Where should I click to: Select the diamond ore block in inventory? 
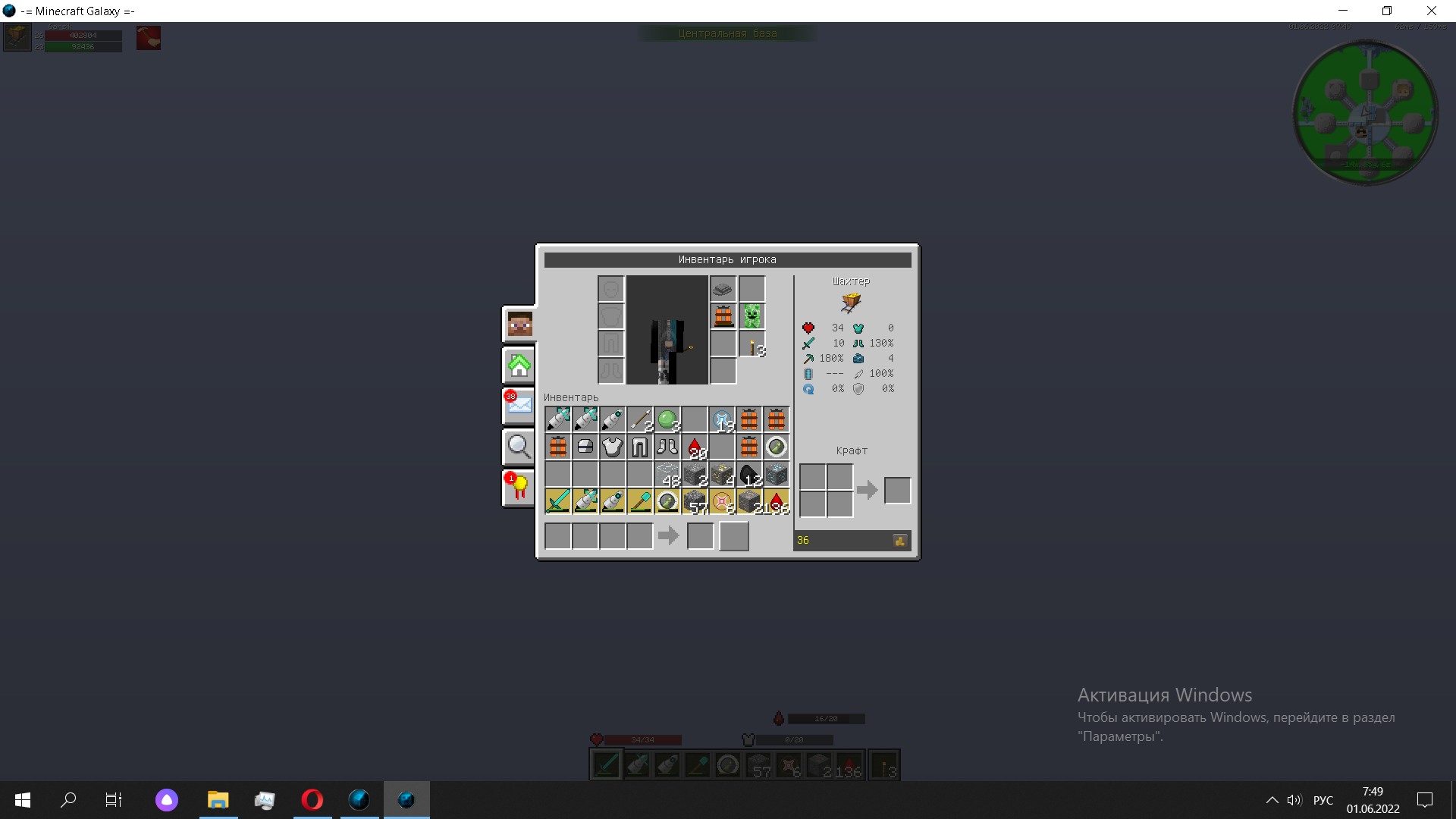(x=777, y=474)
